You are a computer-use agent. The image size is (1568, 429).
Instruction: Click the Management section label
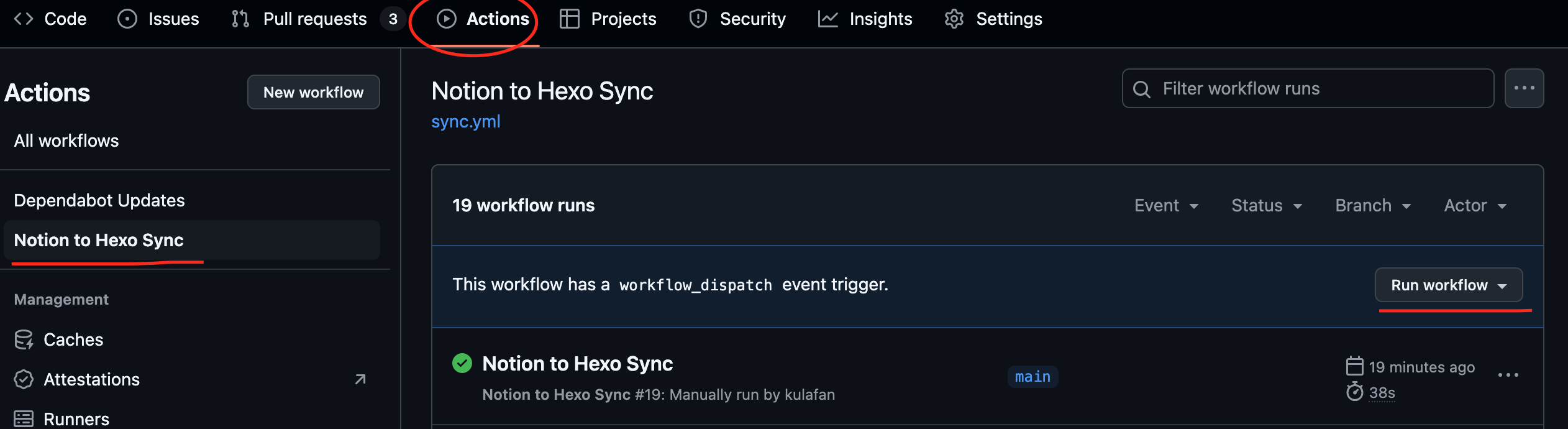pyautogui.click(x=61, y=300)
